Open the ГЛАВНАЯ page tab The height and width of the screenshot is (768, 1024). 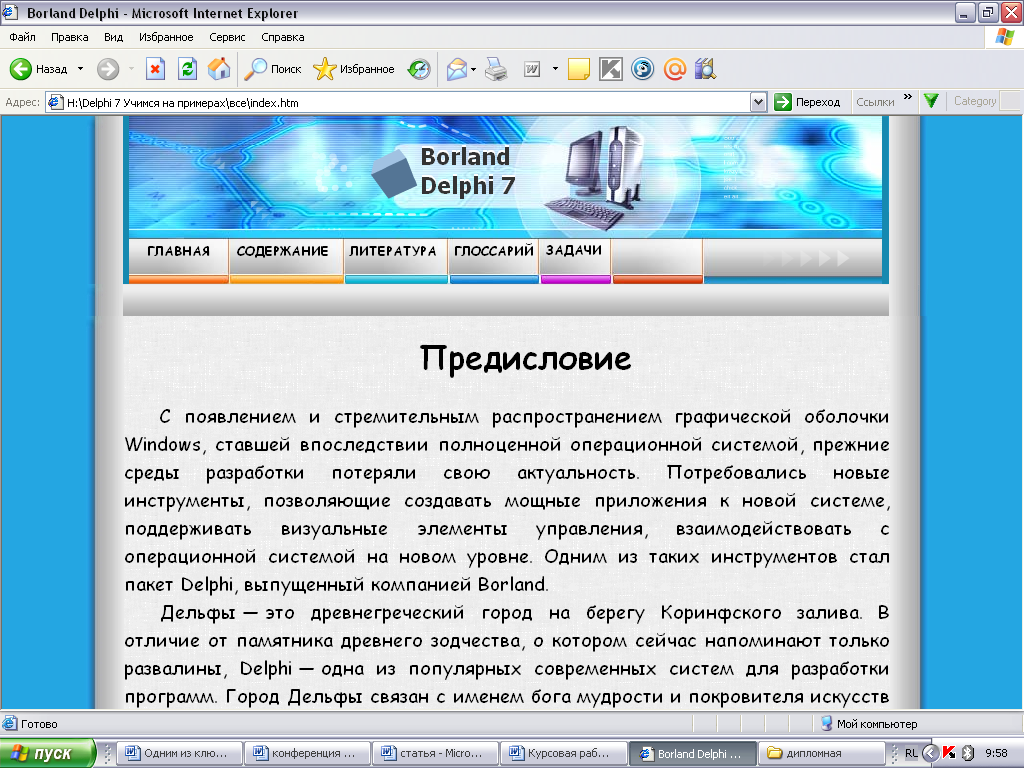point(178,260)
